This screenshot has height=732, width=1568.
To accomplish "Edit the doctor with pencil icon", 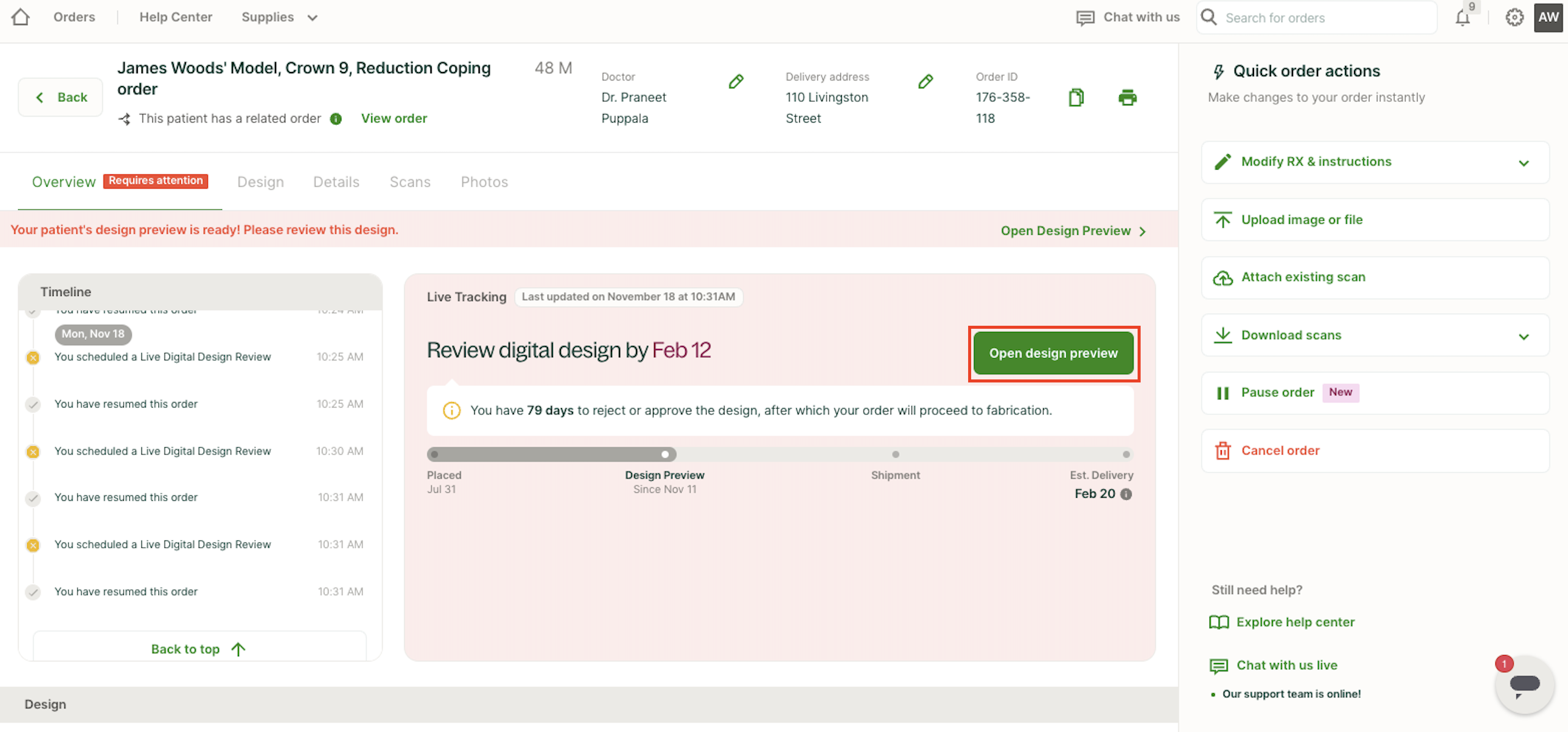I will (x=736, y=82).
